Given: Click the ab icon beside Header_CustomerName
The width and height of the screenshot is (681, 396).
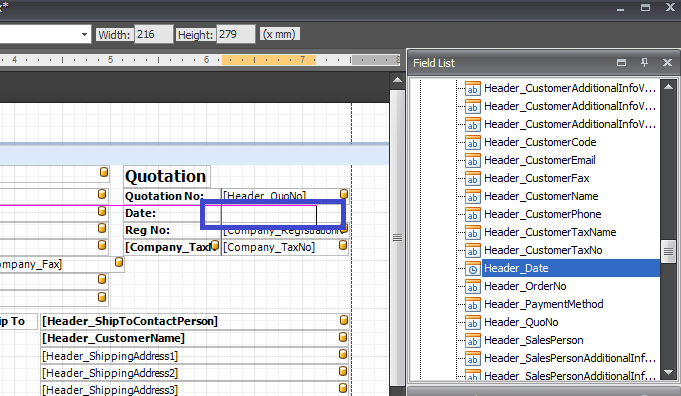Looking at the screenshot, I should click(473, 197).
